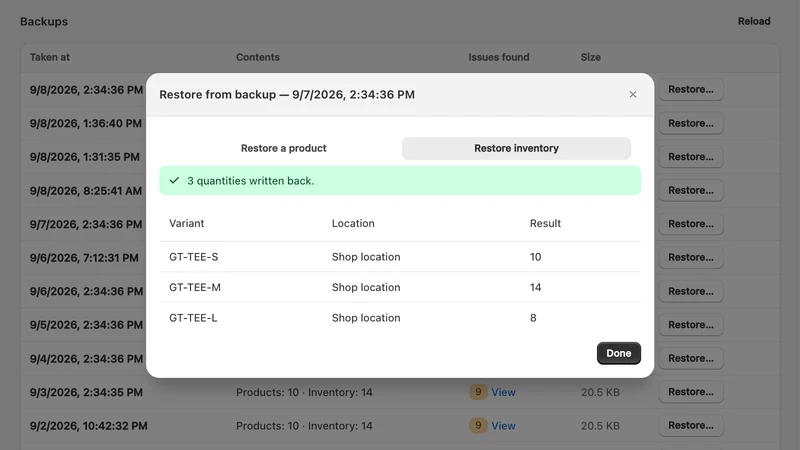The image size is (800, 450).
Task: Click 20.5 KB size on 9/2/2026 row
Action: 600,426
